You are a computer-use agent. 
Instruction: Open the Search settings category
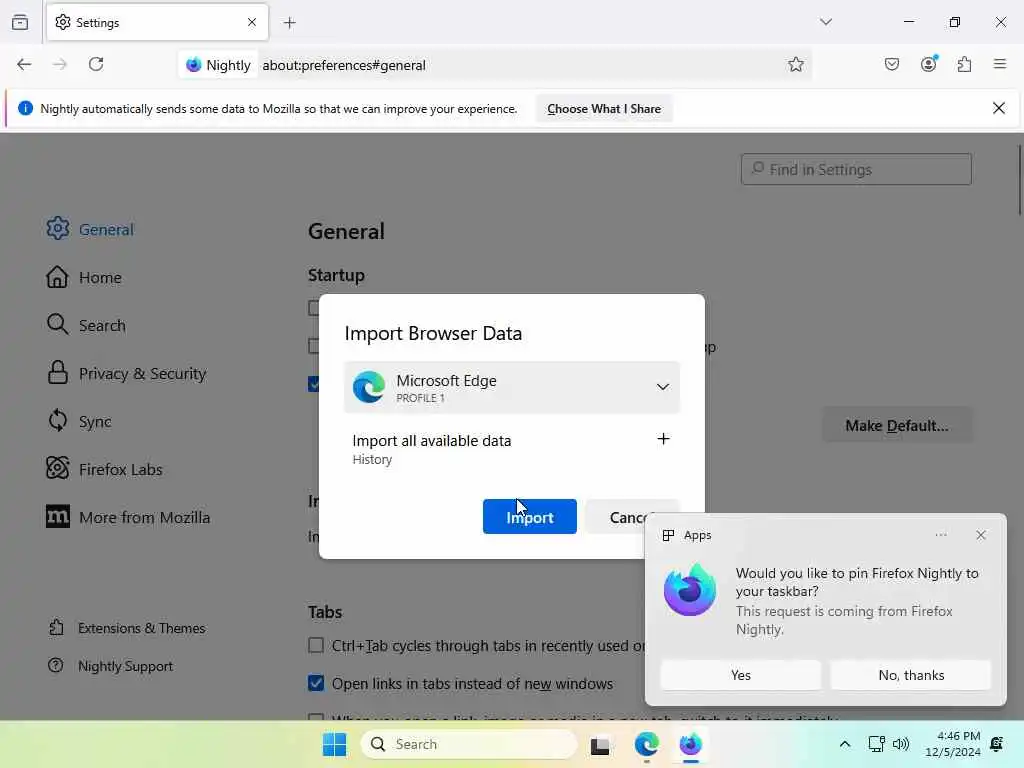[x=86, y=325]
